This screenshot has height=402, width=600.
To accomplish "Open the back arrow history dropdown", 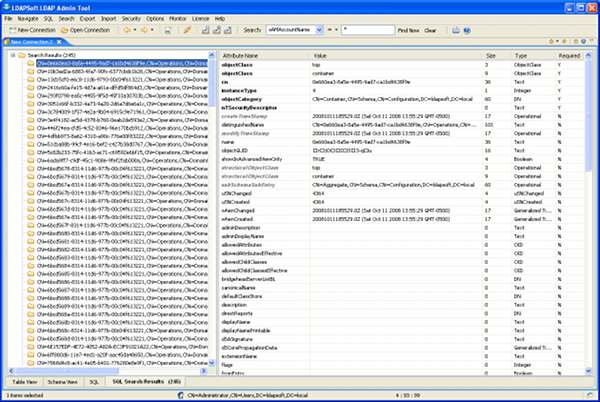I will tap(135, 30).
